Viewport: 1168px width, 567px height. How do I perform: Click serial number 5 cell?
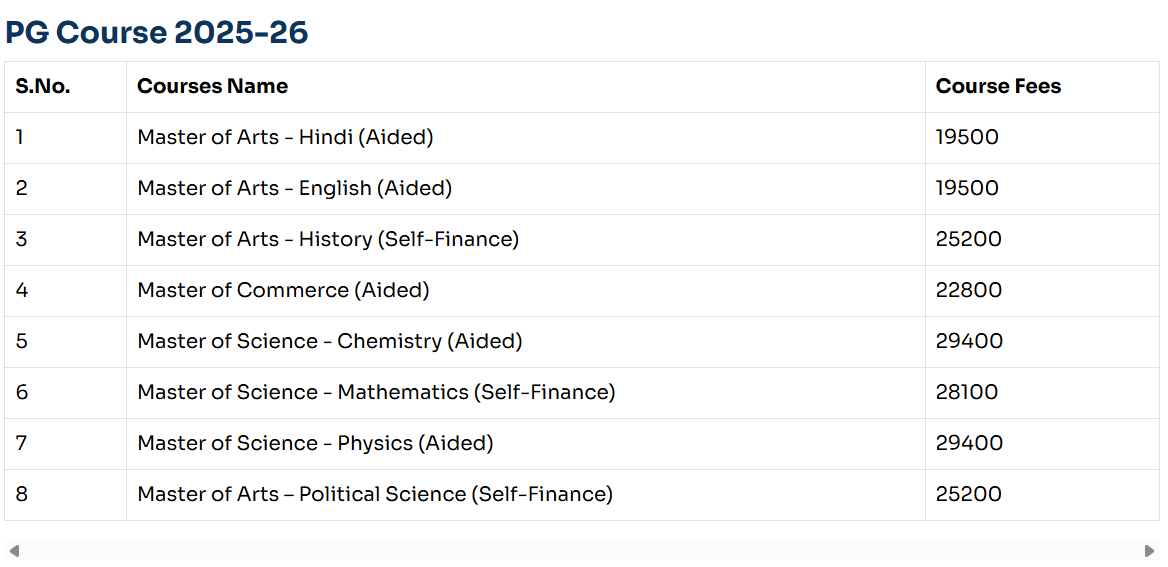point(22,342)
